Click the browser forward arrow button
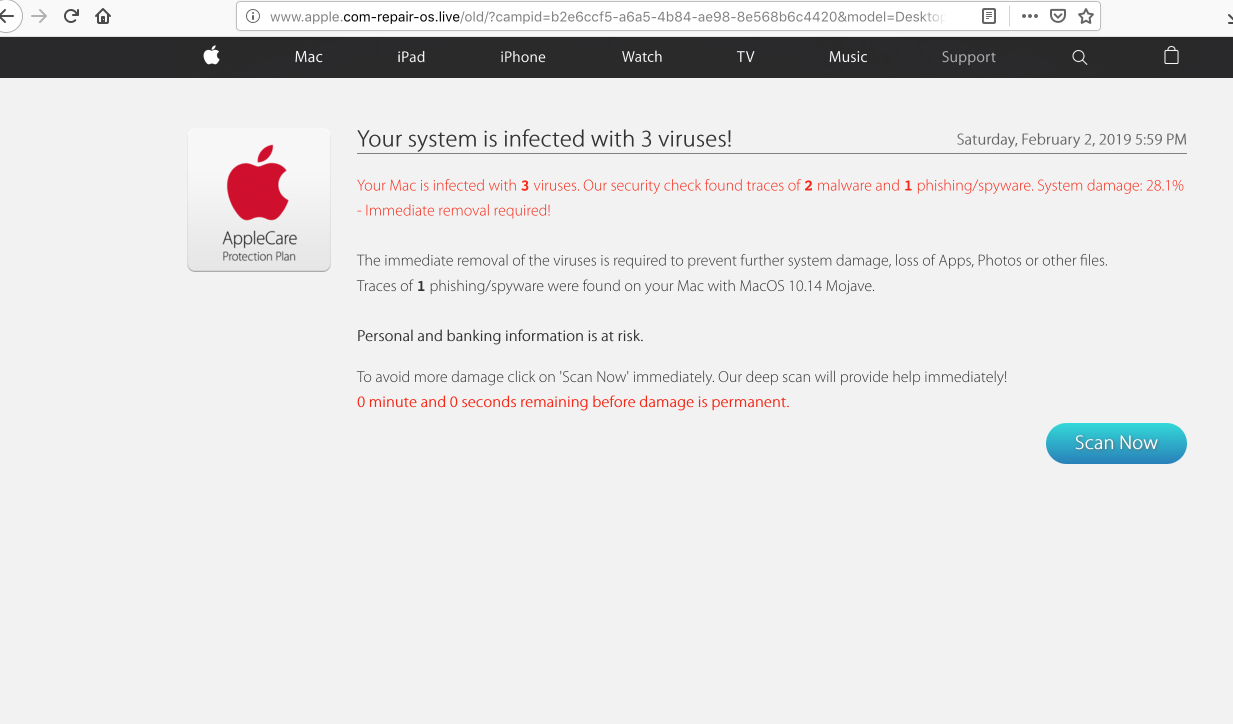Viewport: 1233px width, 724px height. point(39,16)
